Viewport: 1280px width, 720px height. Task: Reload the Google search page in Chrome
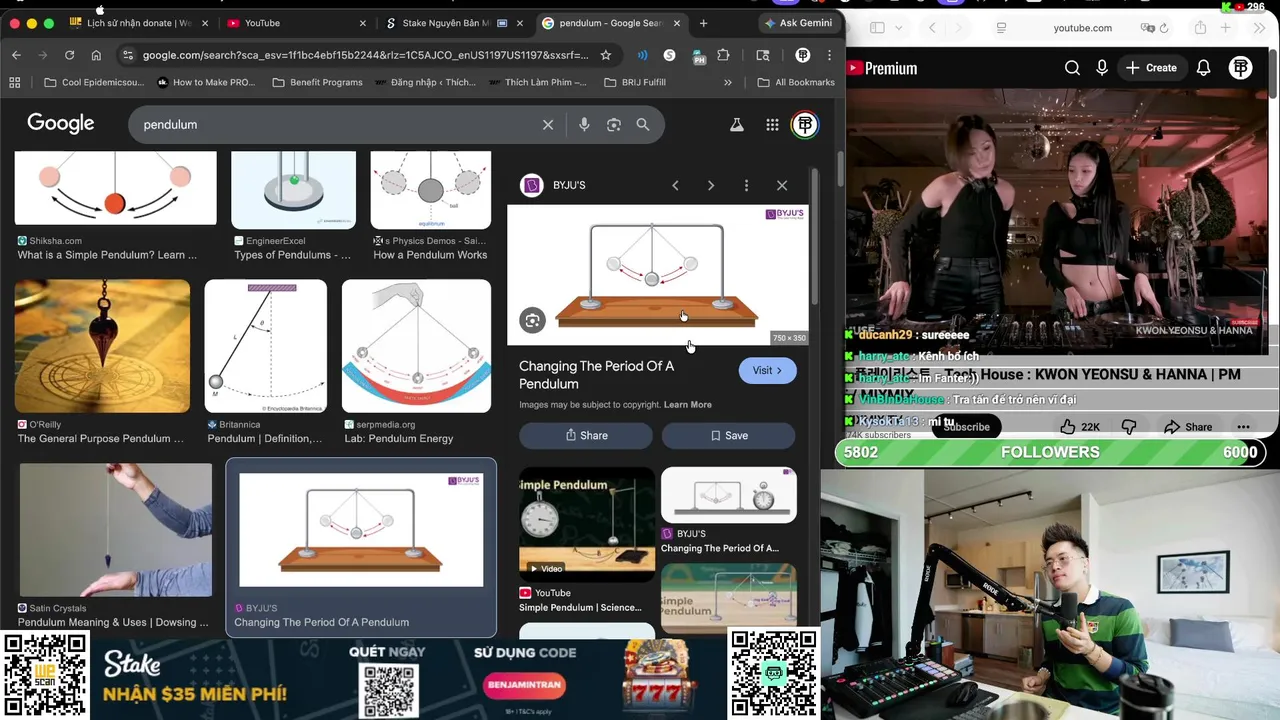pyautogui.click(x=69, y=55)
